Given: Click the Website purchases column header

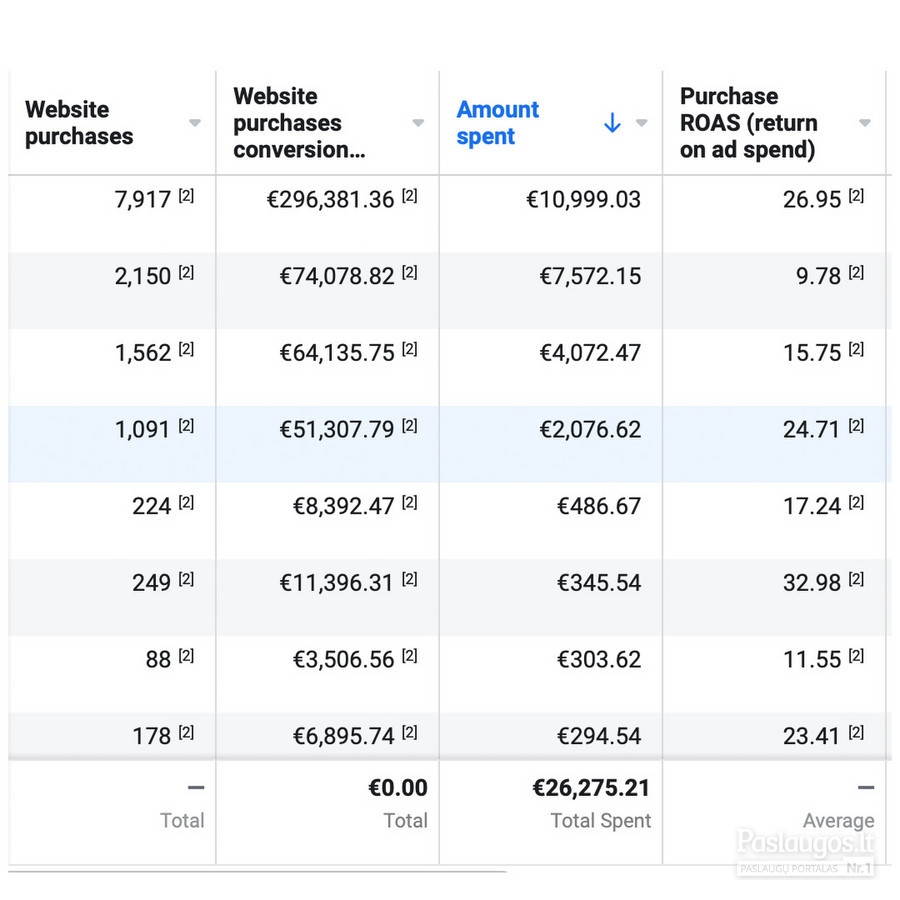Looking at the screenshot, I should [79, 123].
